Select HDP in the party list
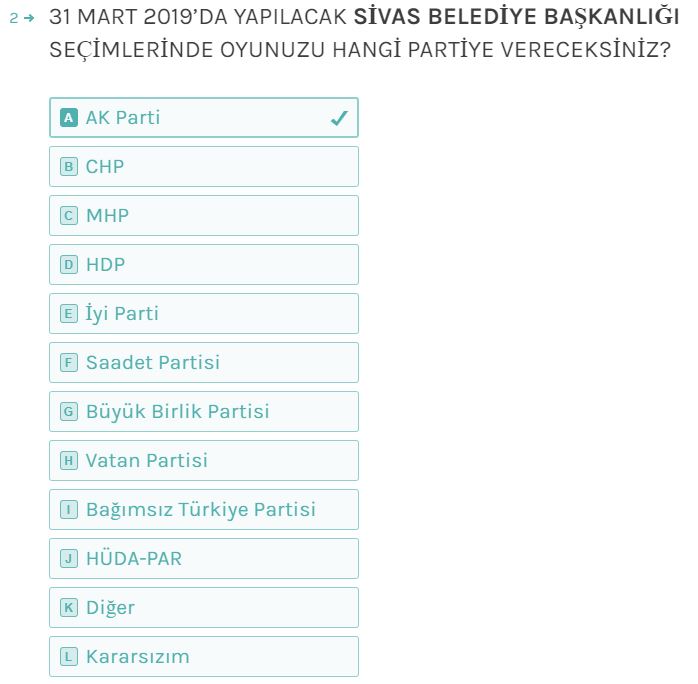The width and height of the screenshot is (698, 684). click(x=203, y=265)
